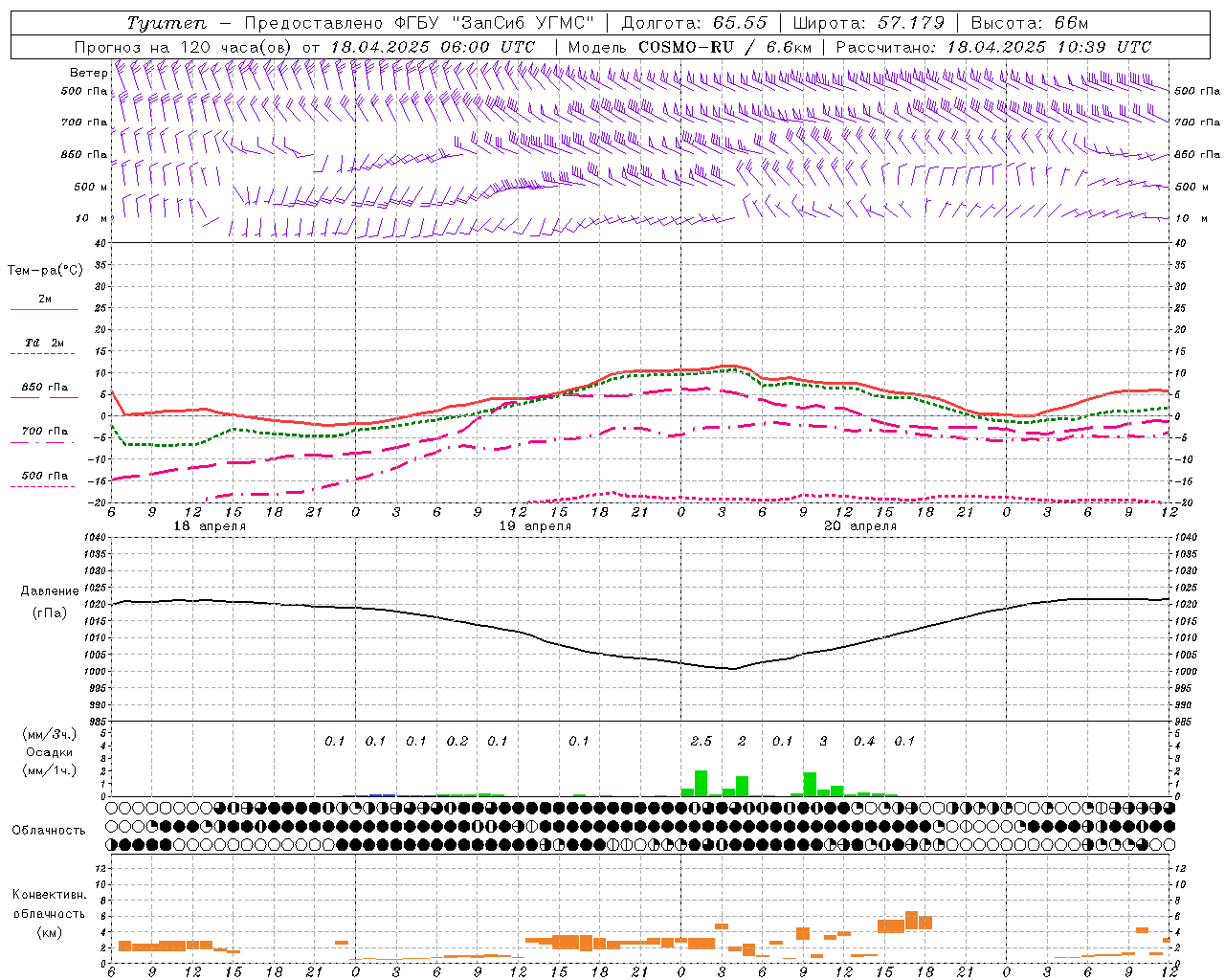Click the Высота: 66м value

1030,23
